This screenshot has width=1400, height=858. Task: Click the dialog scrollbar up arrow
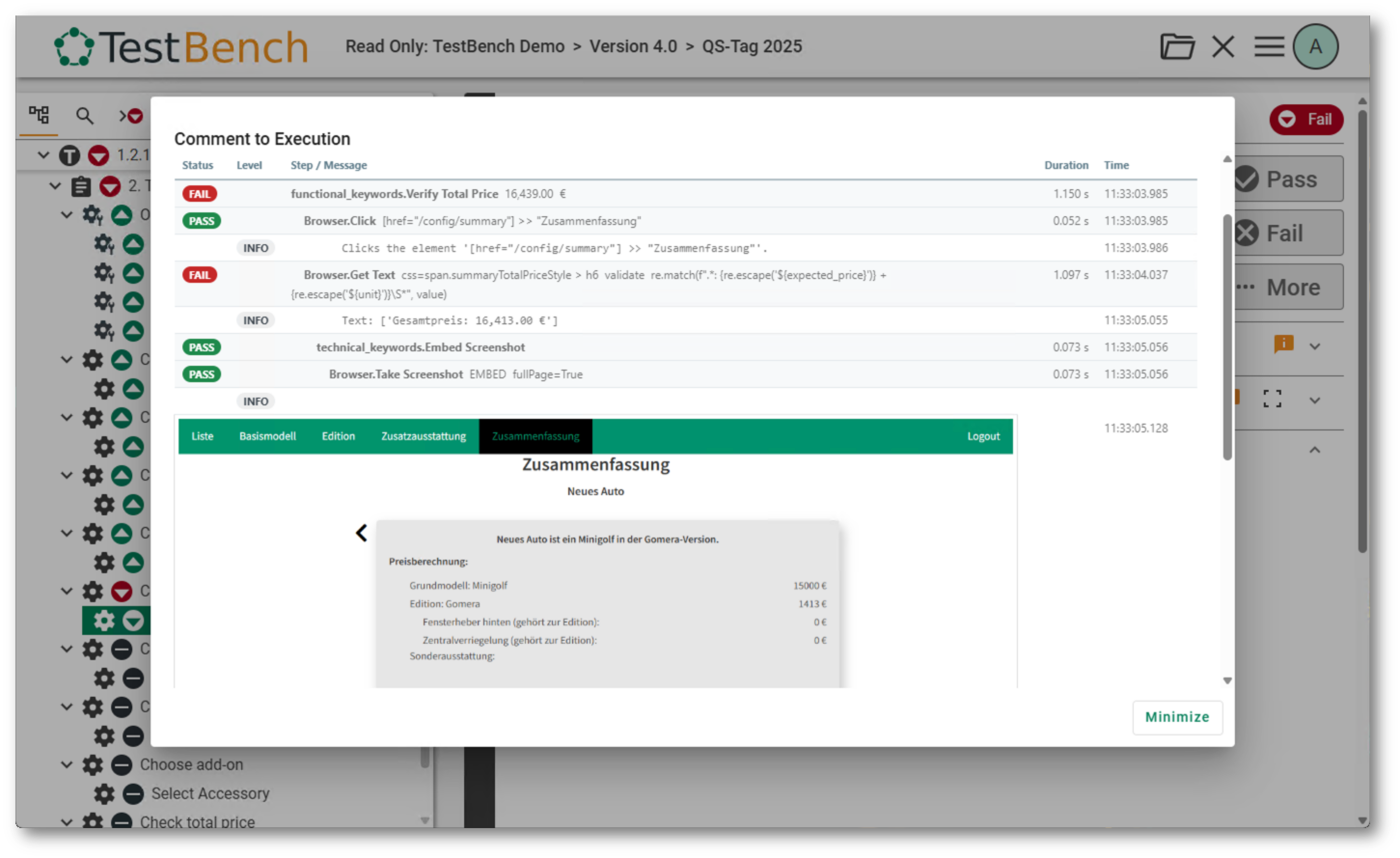click(x=1227, y=159)
